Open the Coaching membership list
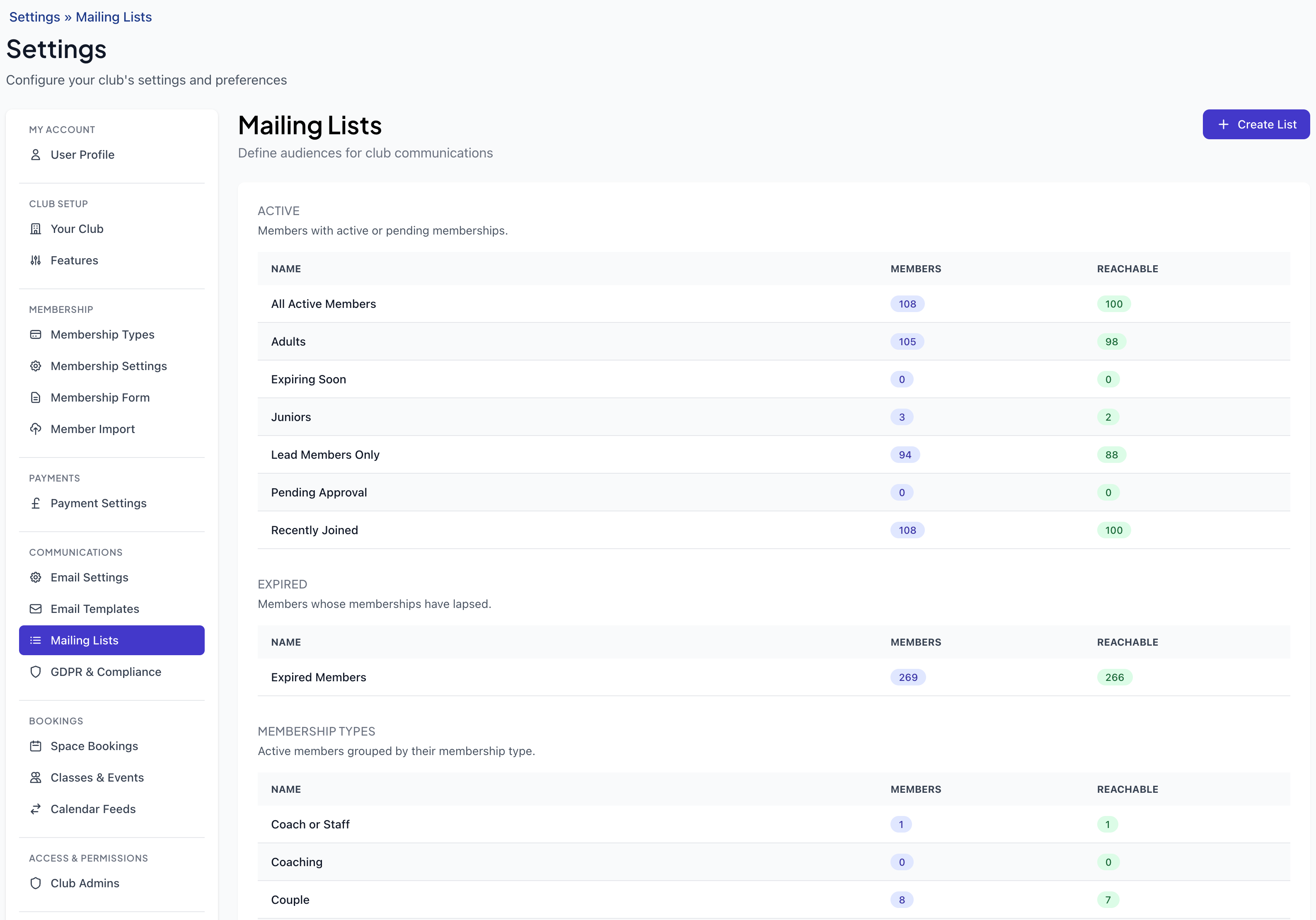Viewport: 1316px width, 920px height. [774, 862]
